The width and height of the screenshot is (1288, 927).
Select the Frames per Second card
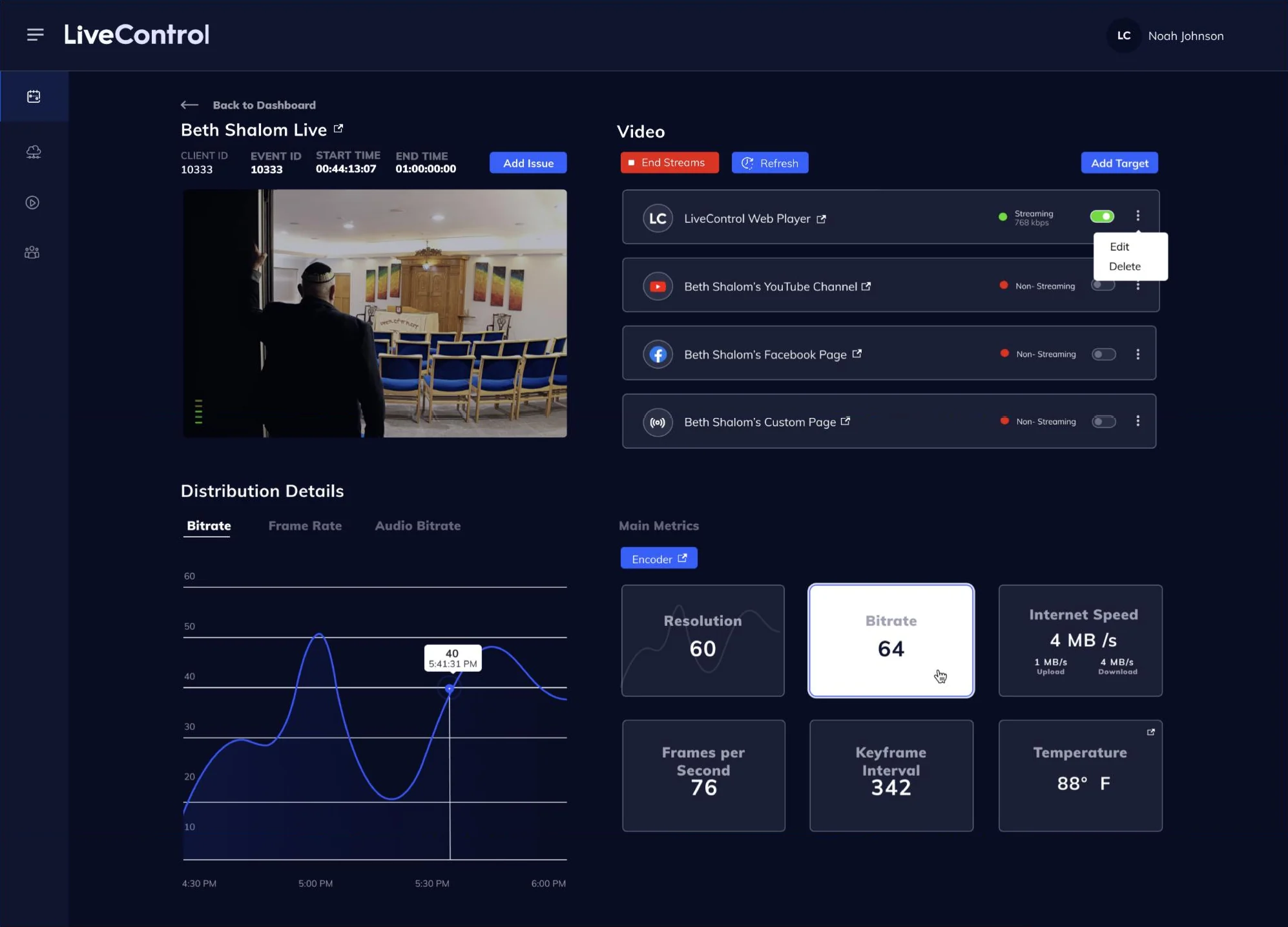703,775
